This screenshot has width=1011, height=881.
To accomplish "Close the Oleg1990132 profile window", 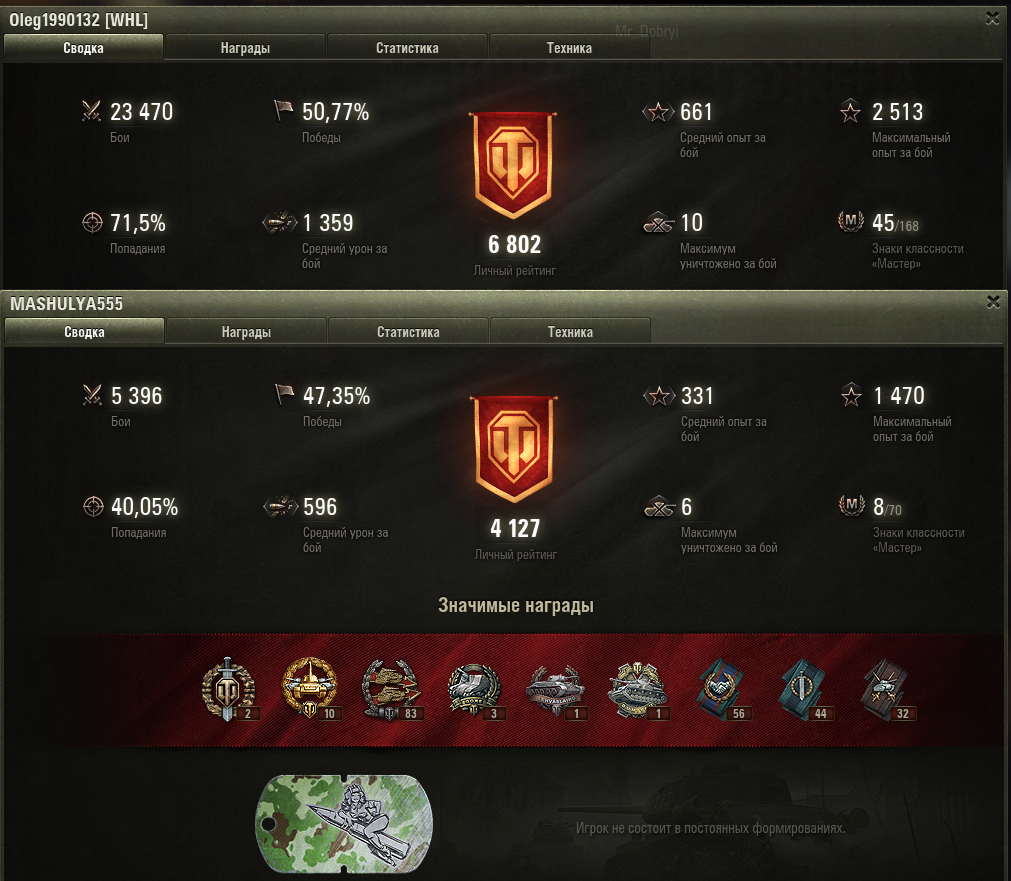I will (x=992, y=18).
